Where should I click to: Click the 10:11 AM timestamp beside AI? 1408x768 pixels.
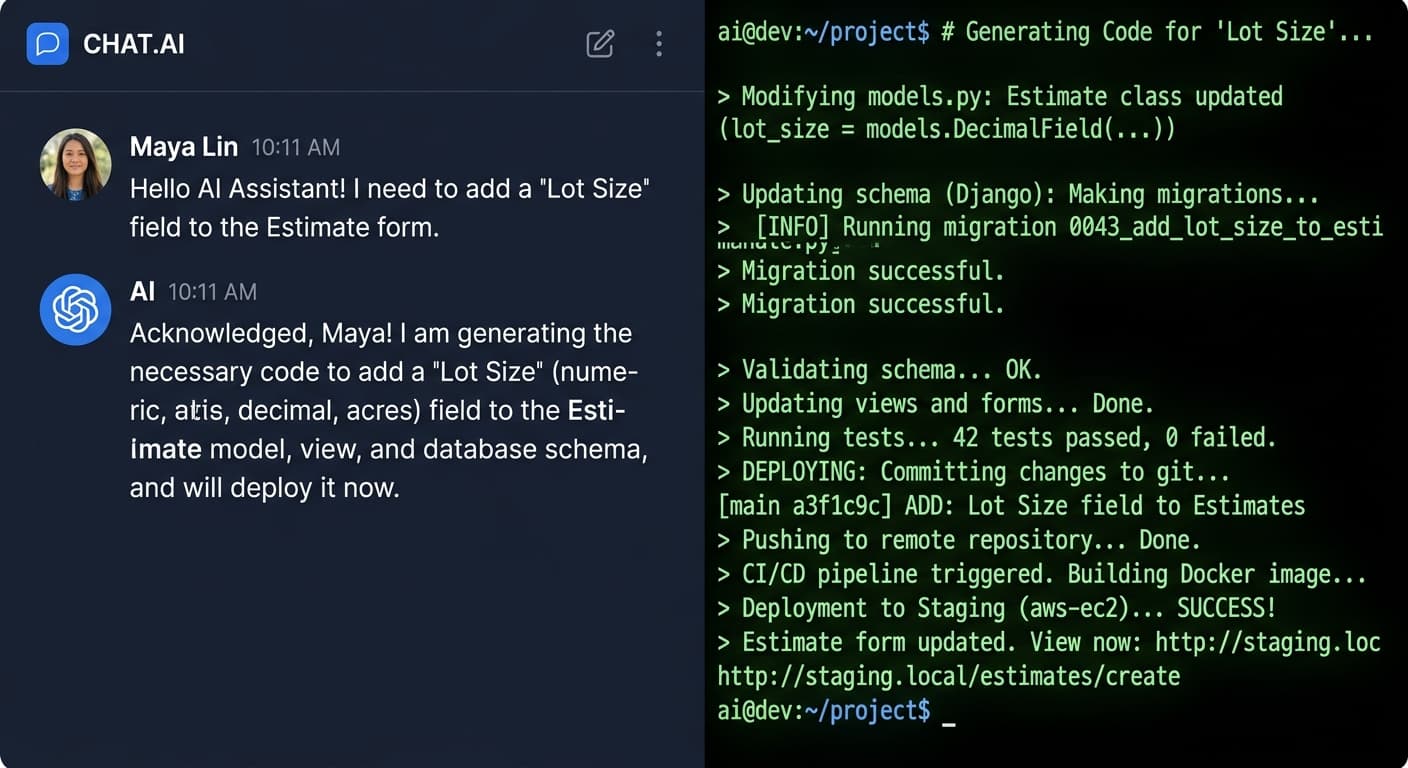213,292
